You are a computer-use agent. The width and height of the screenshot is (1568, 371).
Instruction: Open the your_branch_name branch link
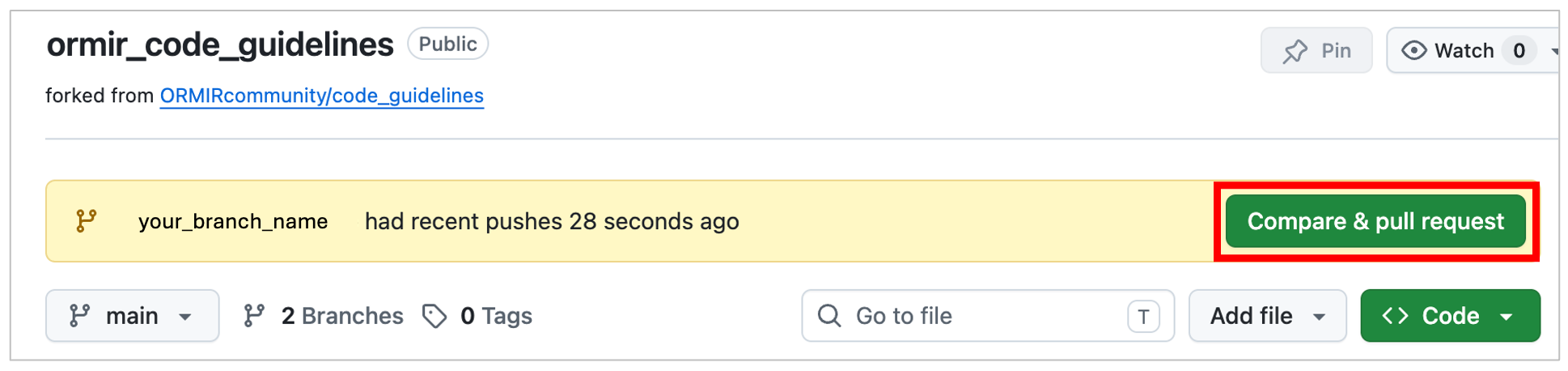[233, 221]
